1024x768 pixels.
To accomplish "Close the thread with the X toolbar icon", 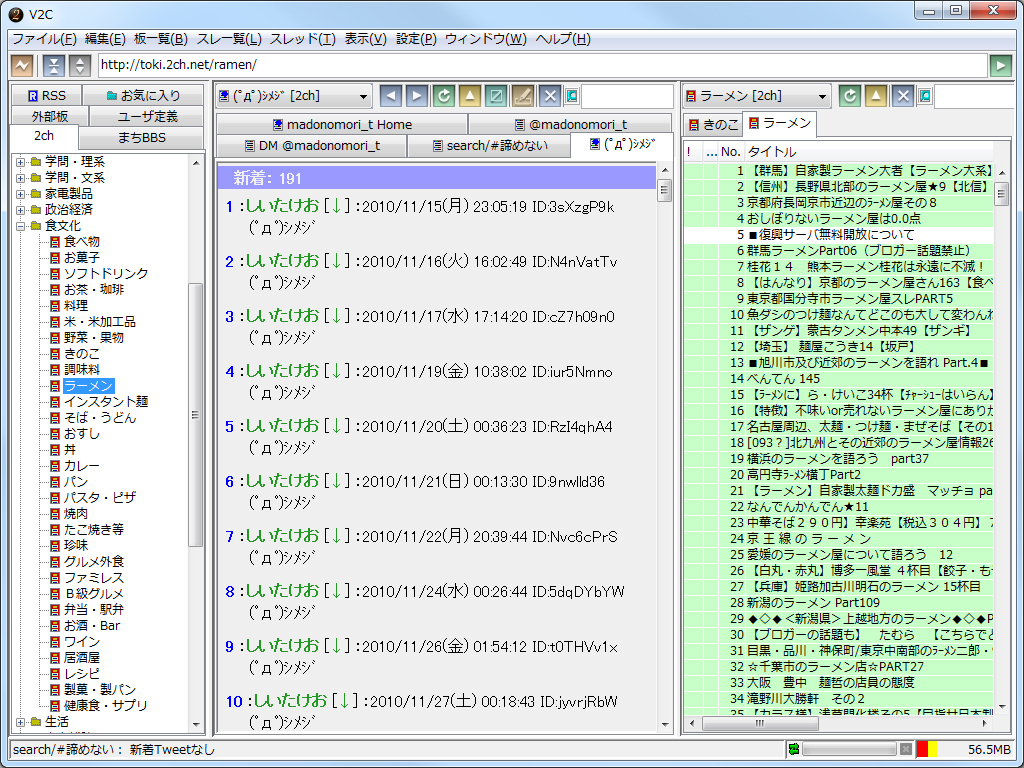I will (550, 96).
